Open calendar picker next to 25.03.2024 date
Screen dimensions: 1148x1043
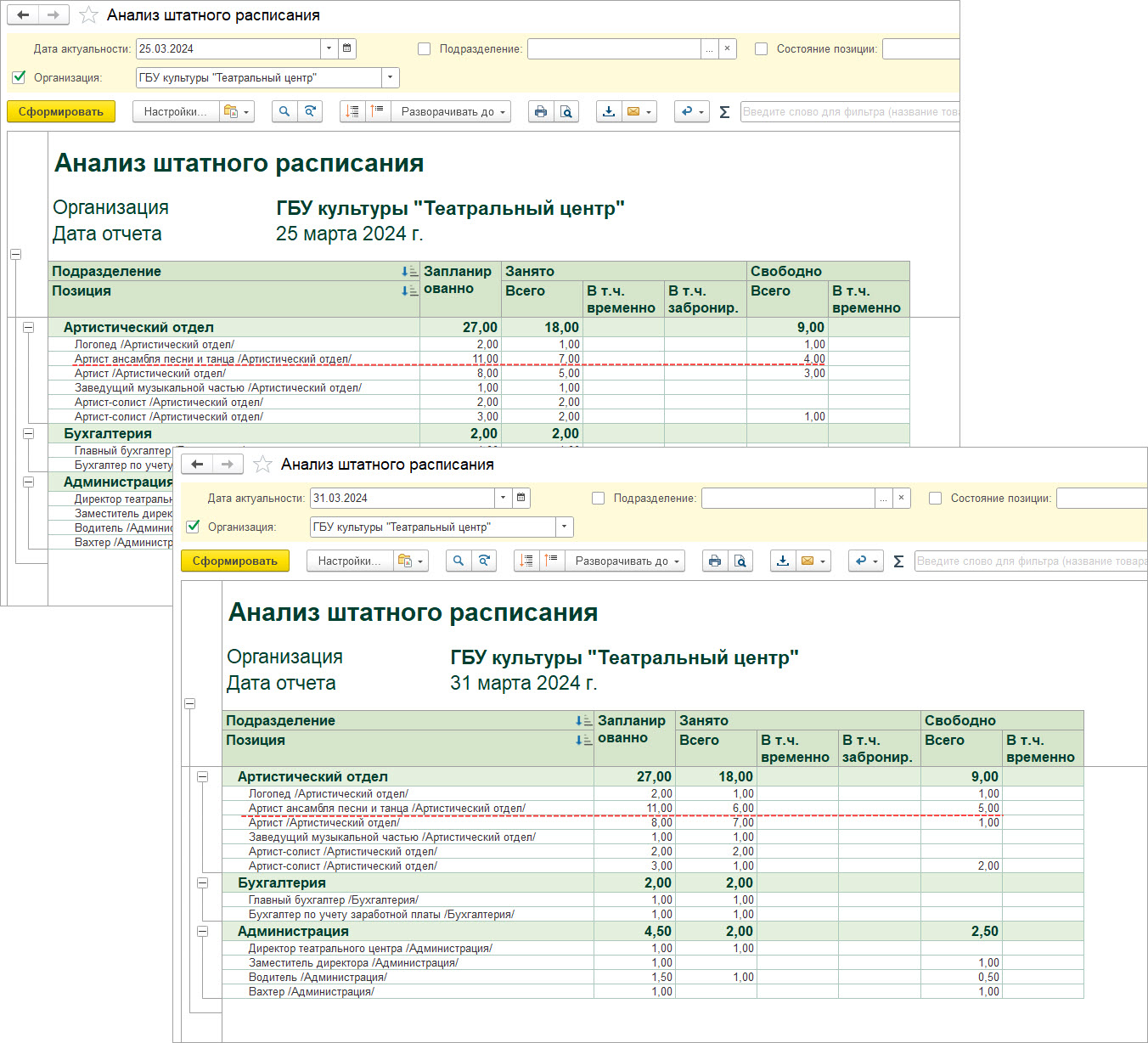pyautogui.click(x=347, y=48)
